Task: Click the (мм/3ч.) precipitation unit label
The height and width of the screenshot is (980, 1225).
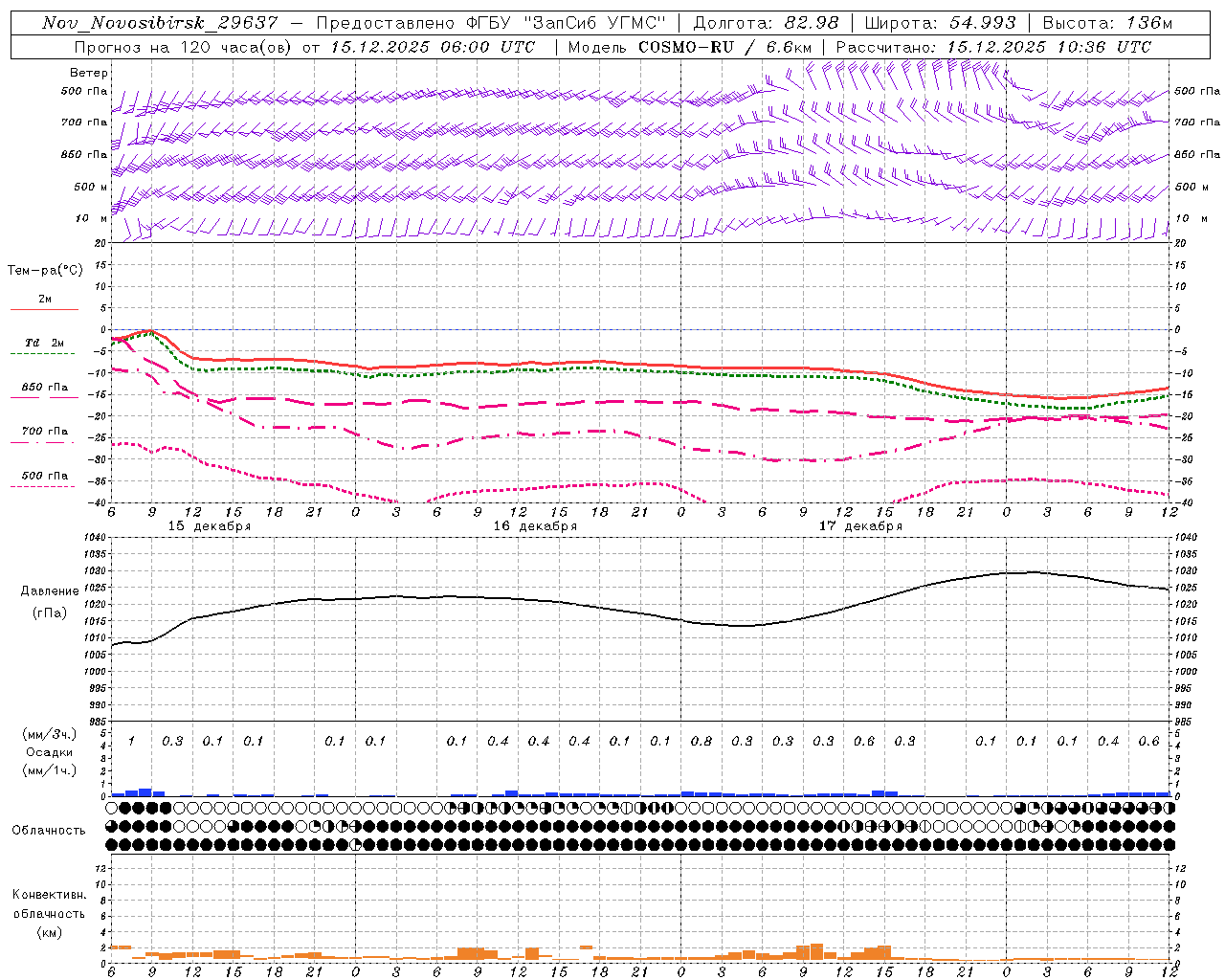Action: pyautogui.click(x=50, y=734)
